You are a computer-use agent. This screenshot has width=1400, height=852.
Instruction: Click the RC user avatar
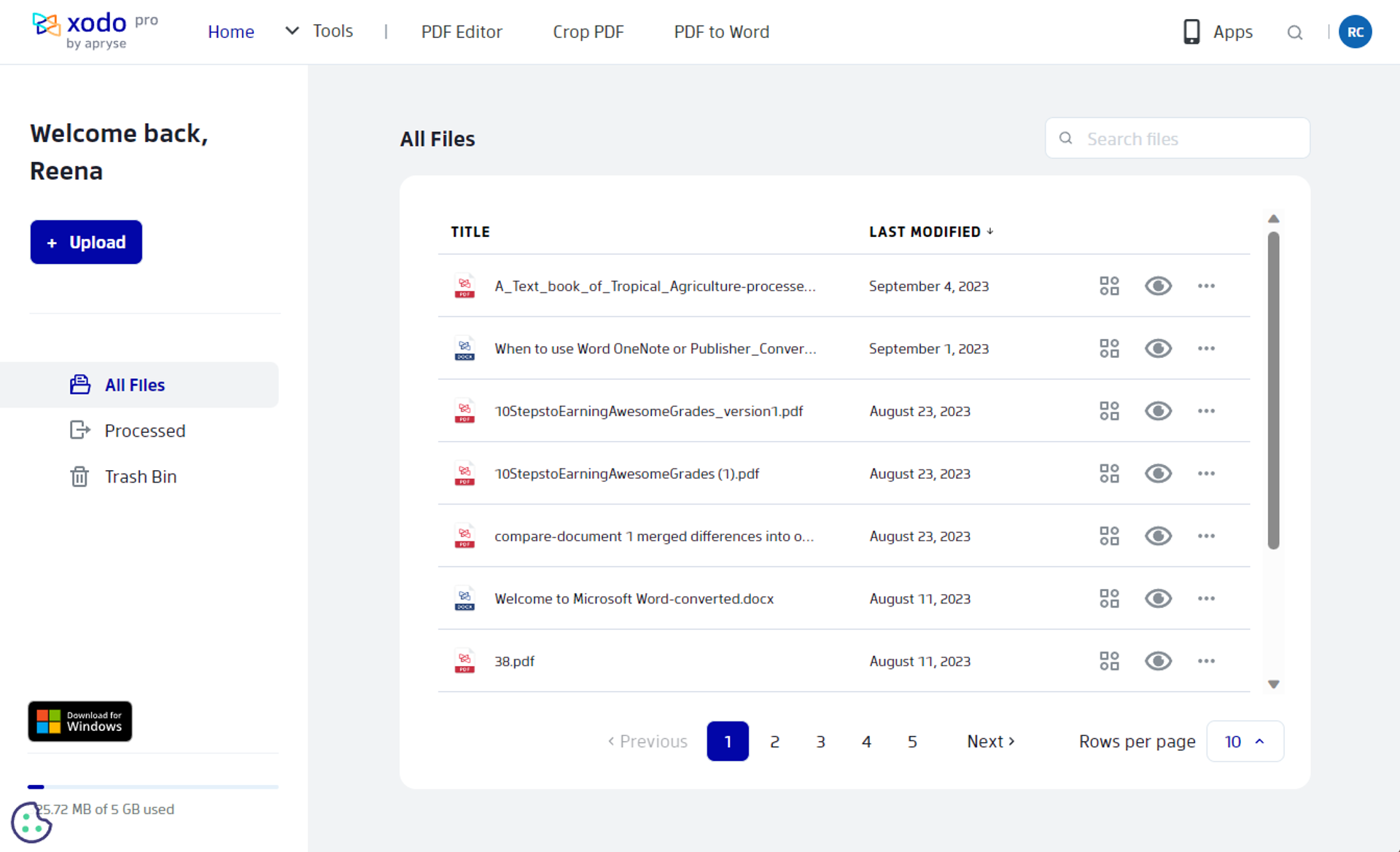1355,32
